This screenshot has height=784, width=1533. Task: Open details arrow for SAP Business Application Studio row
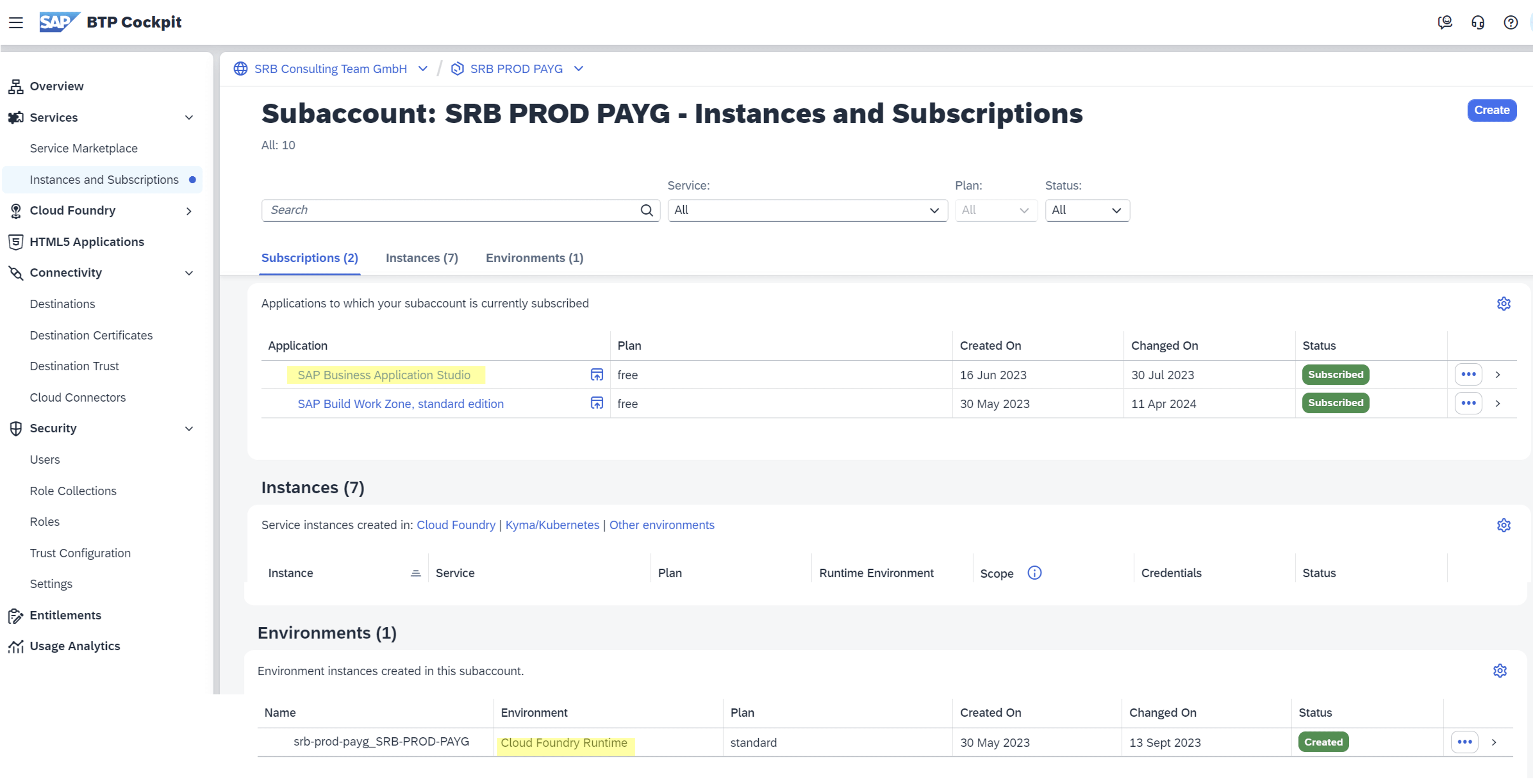pyautogui.click(x=1498, y=375)
